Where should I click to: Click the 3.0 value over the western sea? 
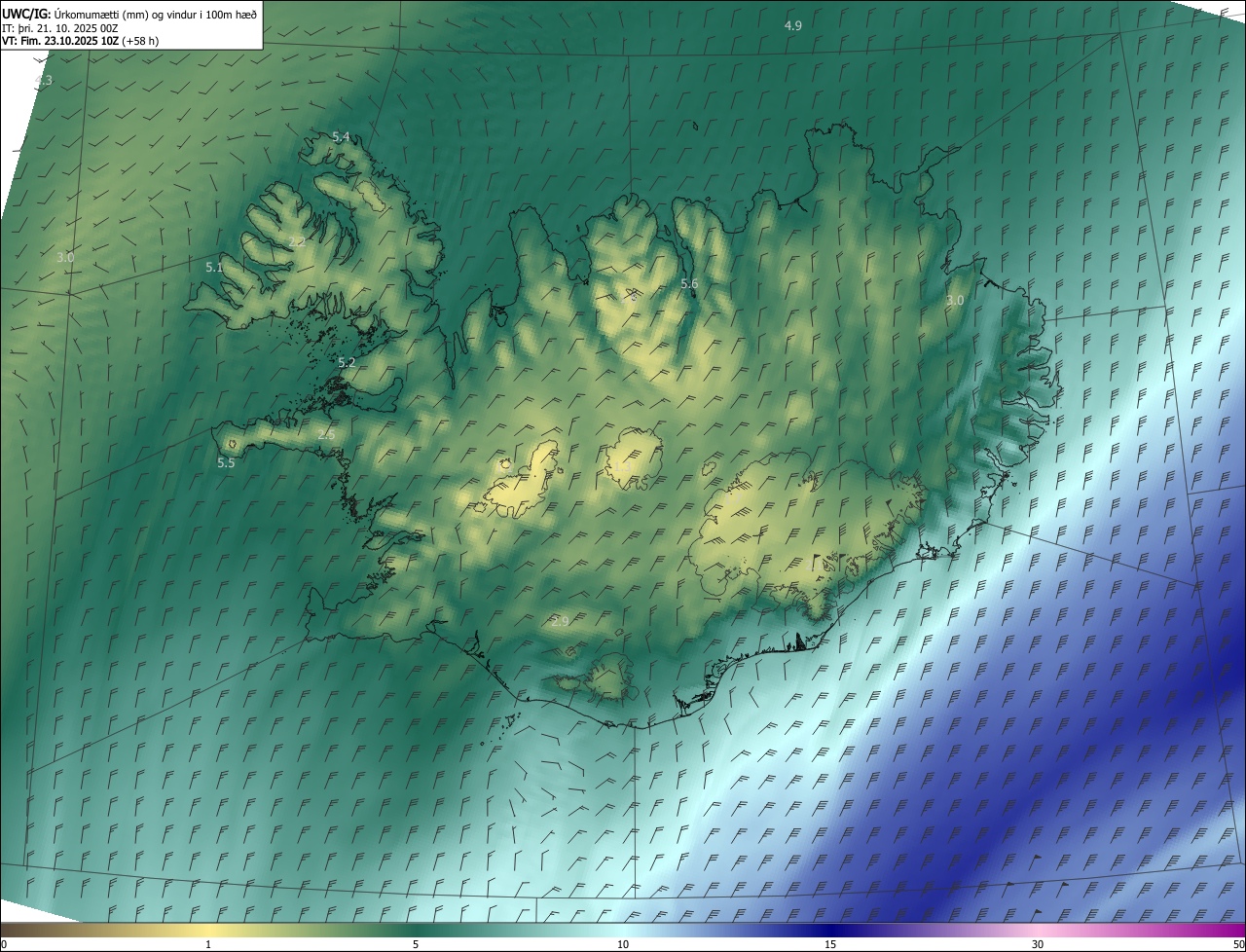(65, 258)
